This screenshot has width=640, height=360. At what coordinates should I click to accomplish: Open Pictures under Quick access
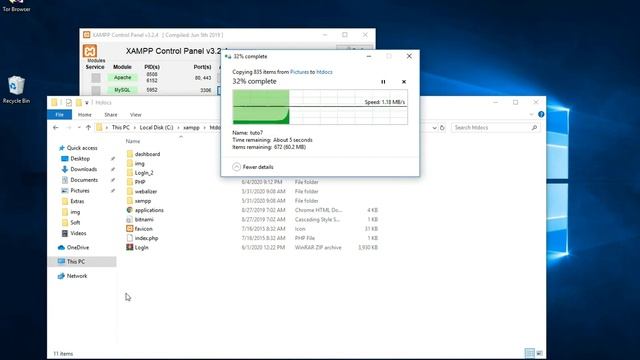(x=80, y=191)
